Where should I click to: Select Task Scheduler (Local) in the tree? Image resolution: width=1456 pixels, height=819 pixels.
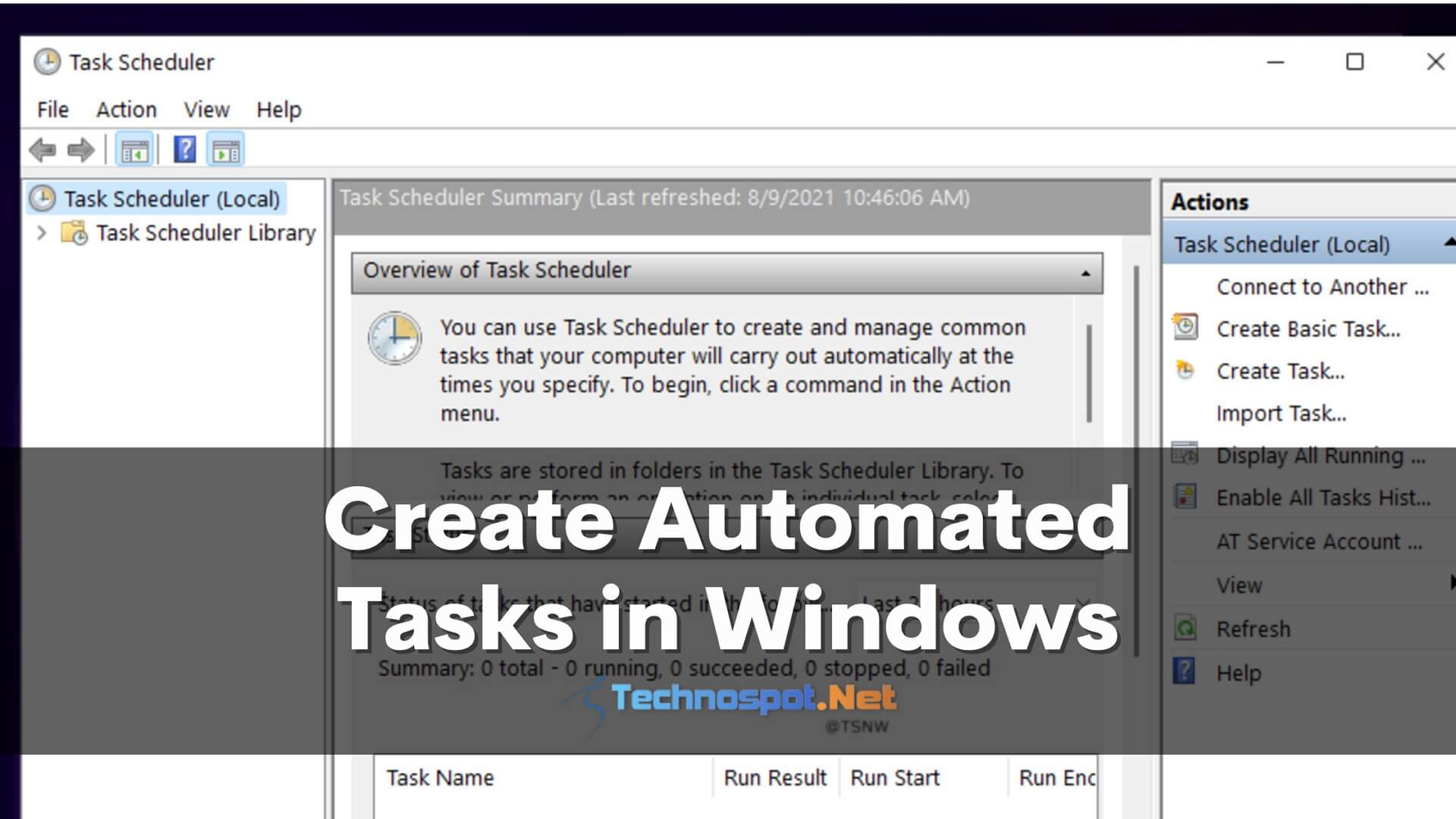tap(171, 199)
